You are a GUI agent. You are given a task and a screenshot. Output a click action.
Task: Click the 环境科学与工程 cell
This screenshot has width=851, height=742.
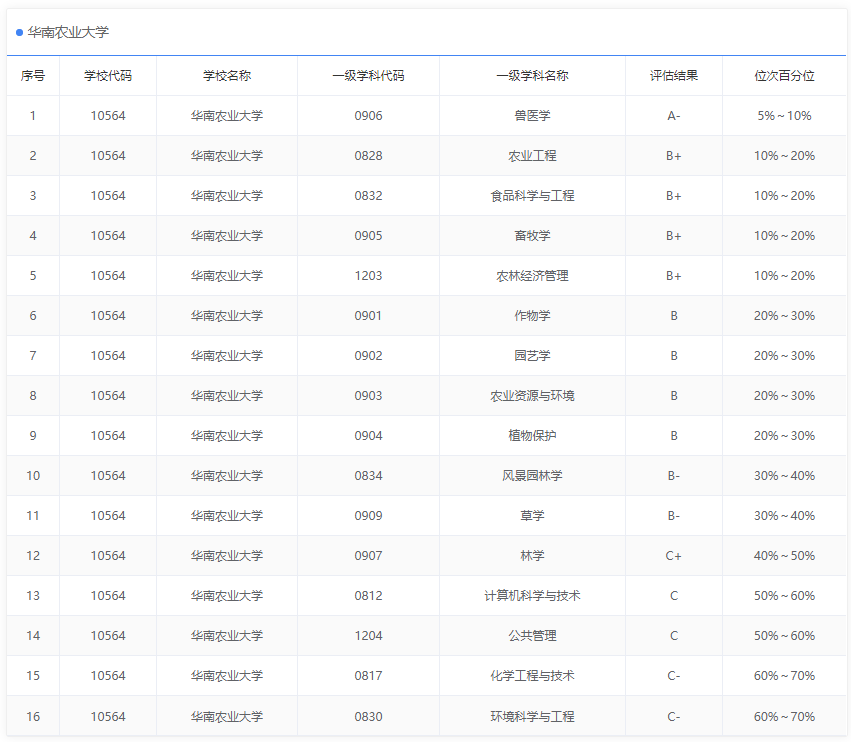pyautogui.click(x=532, y=716)
